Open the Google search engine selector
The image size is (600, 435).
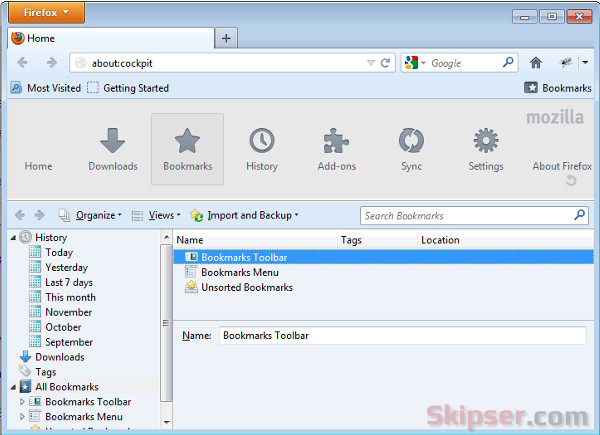tap(415, 63)
